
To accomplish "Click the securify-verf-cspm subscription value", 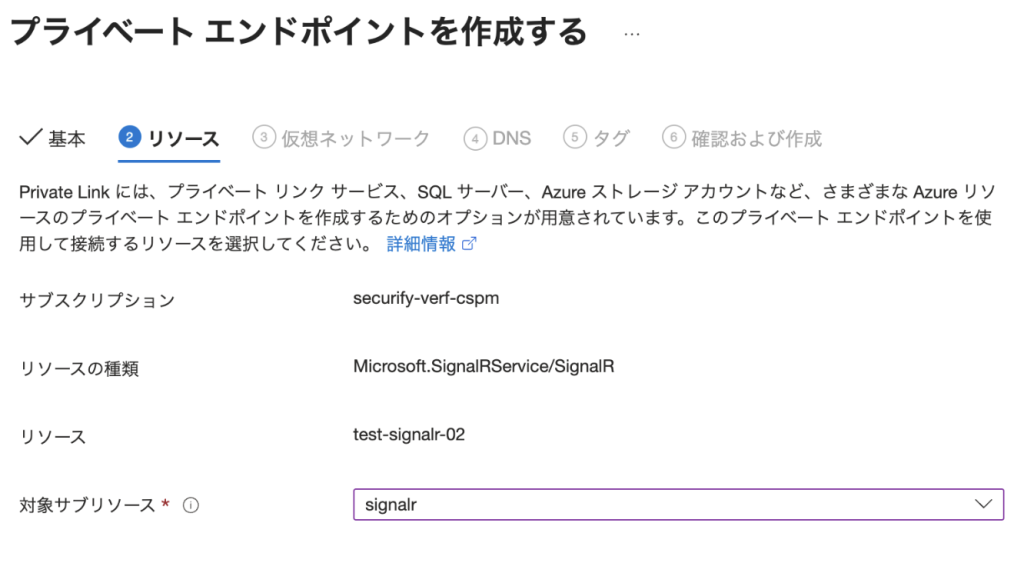I will tap(426, 298).
